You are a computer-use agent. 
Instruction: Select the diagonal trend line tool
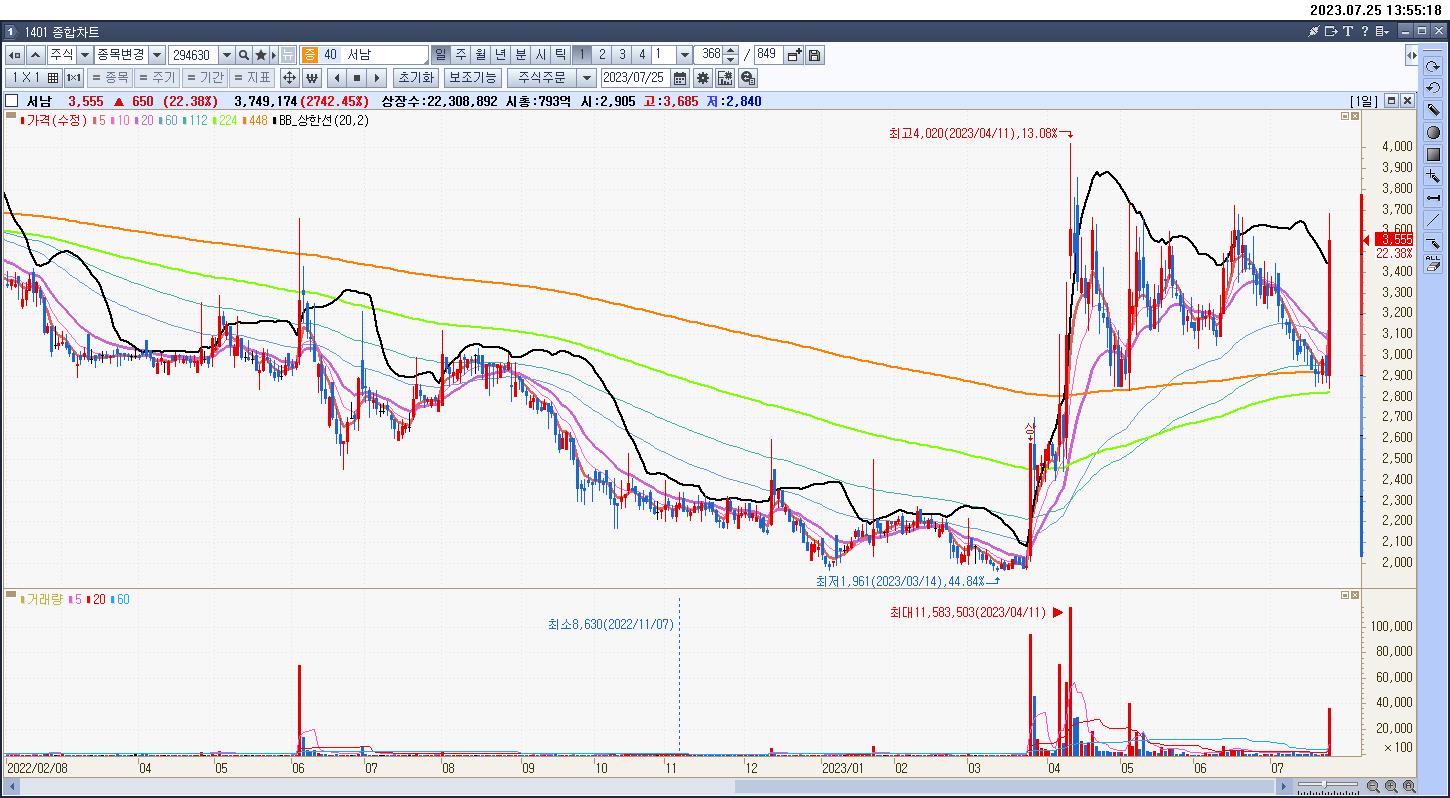click(x=1433, y=220)
